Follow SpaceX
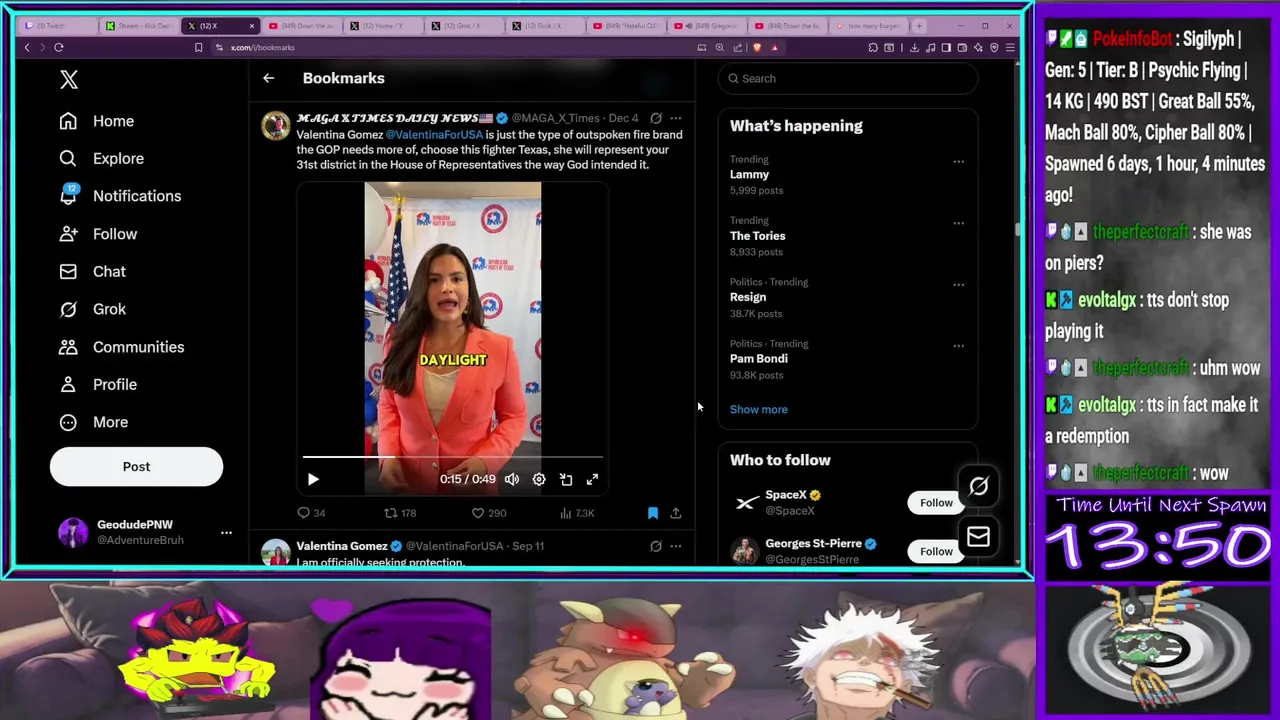This screenshot has width=1280, height=720. [x=936, y=503]
